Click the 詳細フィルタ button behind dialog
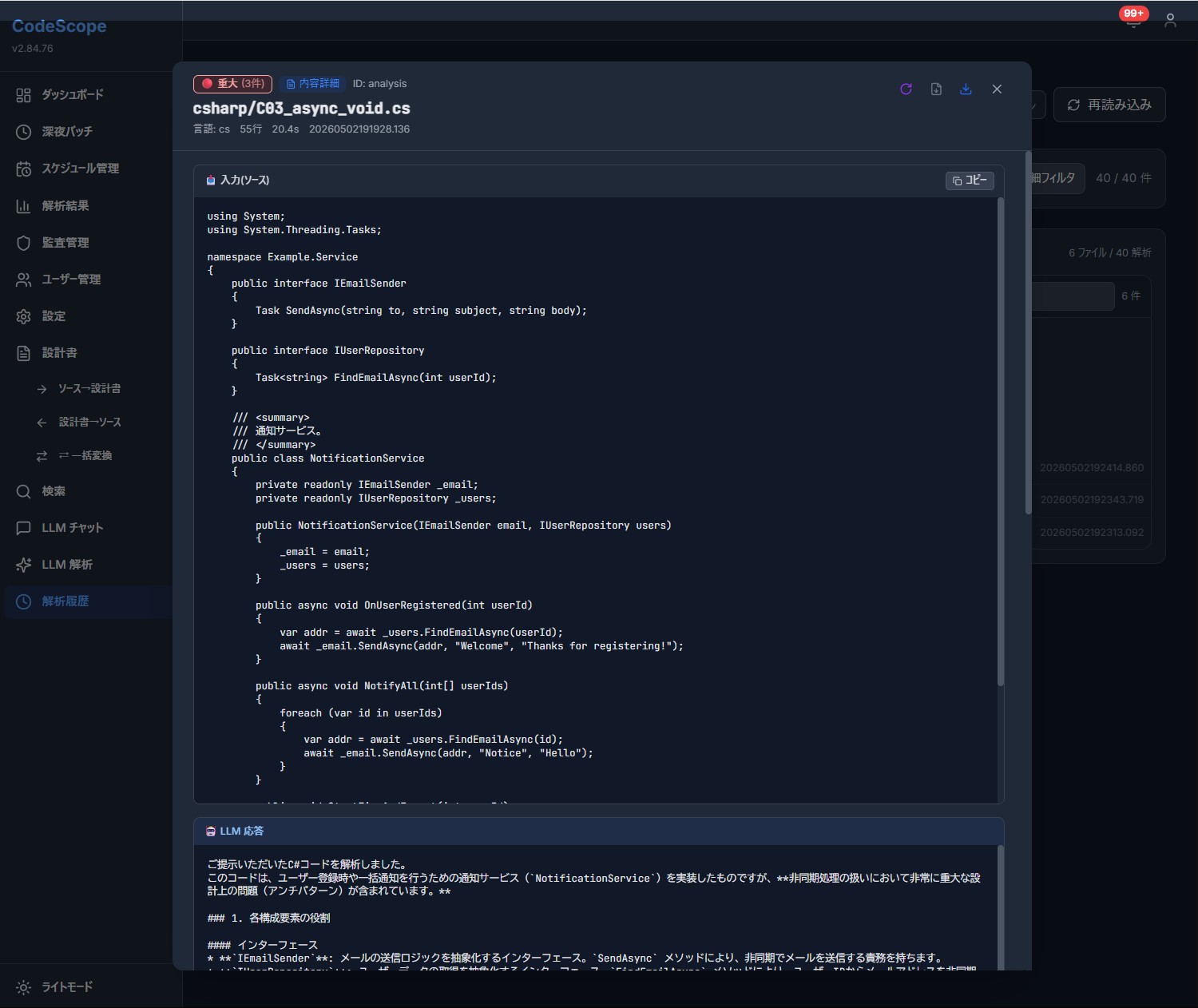1198x1008 pixels. pyautogui.click(x=1057, y=178)
